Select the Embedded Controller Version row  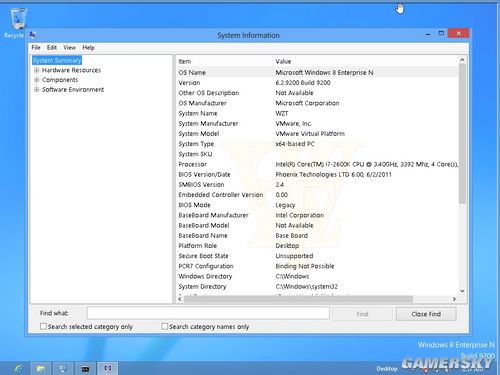317,195
